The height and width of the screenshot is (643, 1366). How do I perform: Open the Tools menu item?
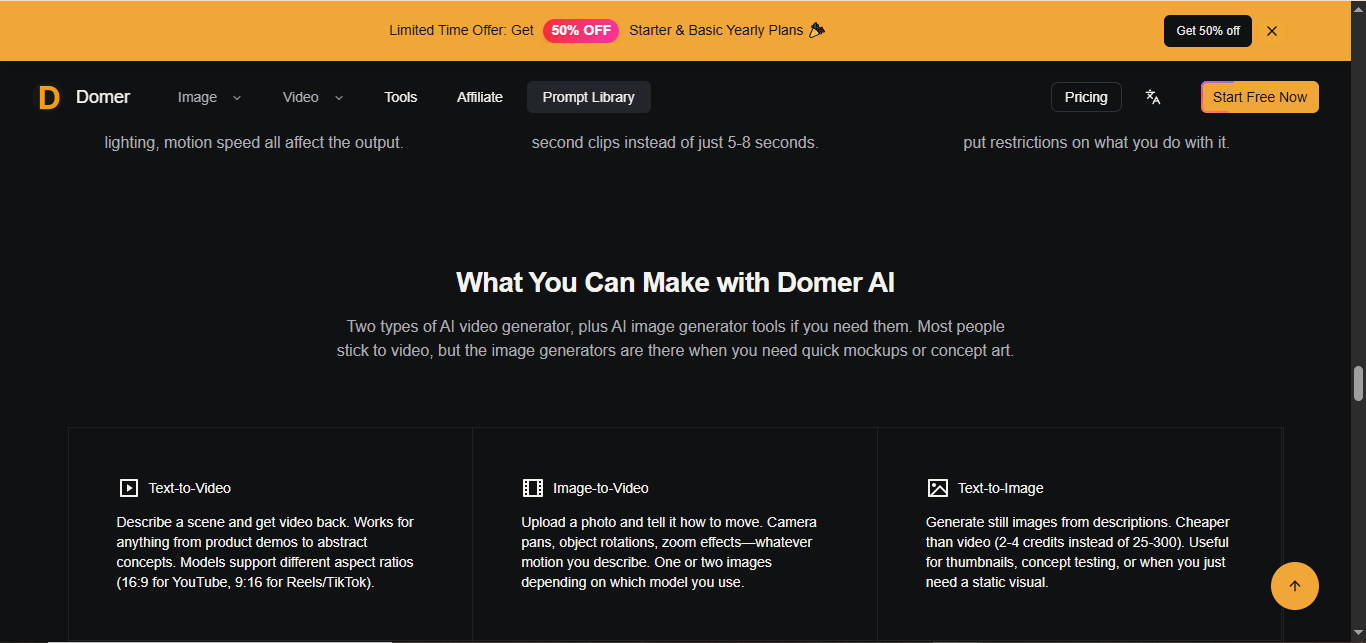tap(401, 97)
